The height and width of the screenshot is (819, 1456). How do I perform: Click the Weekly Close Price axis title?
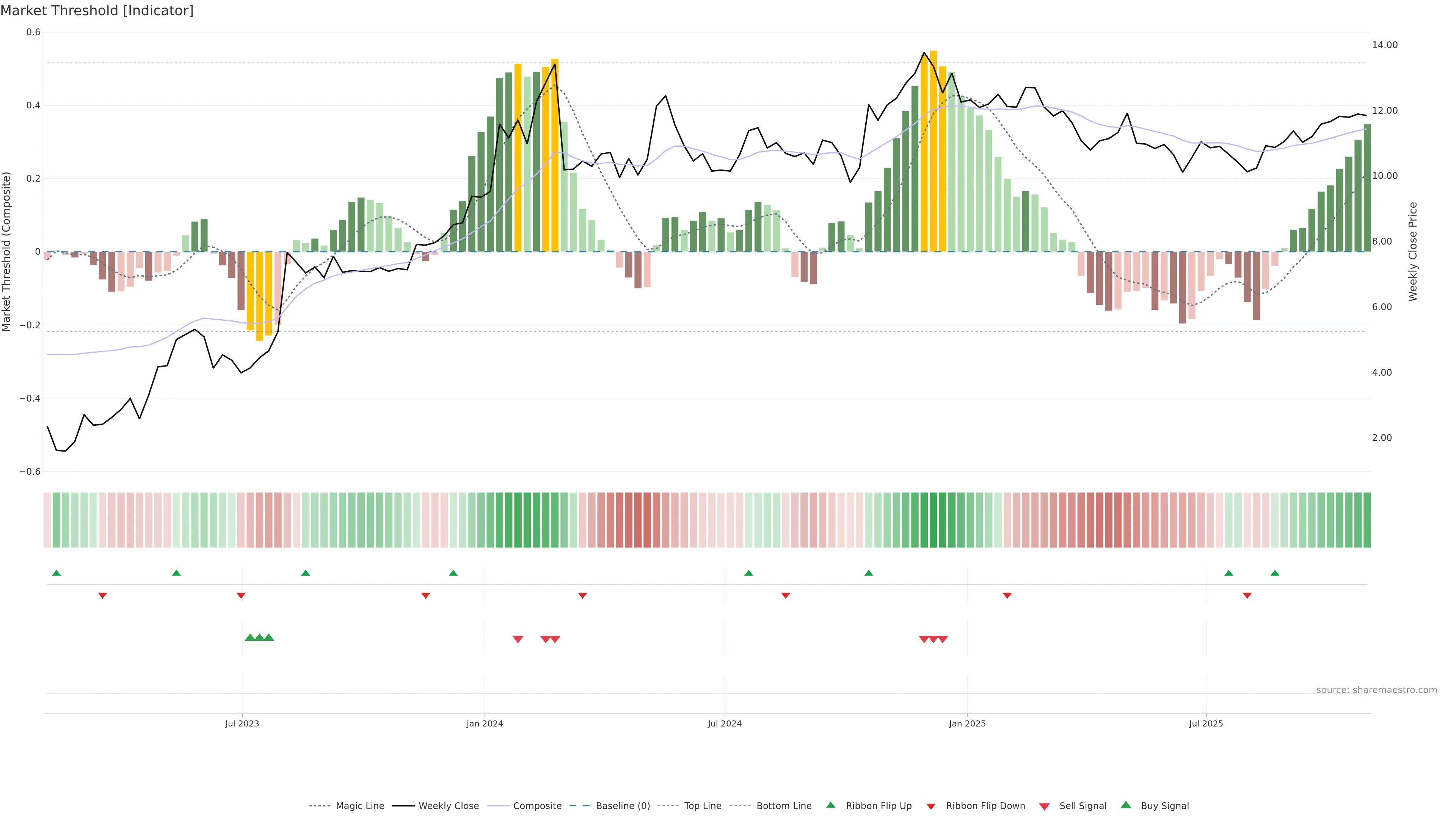[1413, 251]
